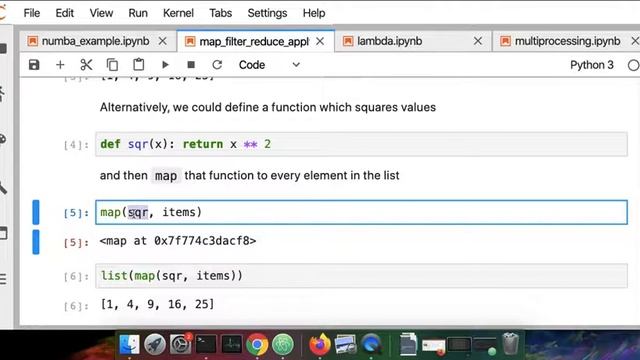Save the notebook with the floppy disk icon

click(34, 65)
